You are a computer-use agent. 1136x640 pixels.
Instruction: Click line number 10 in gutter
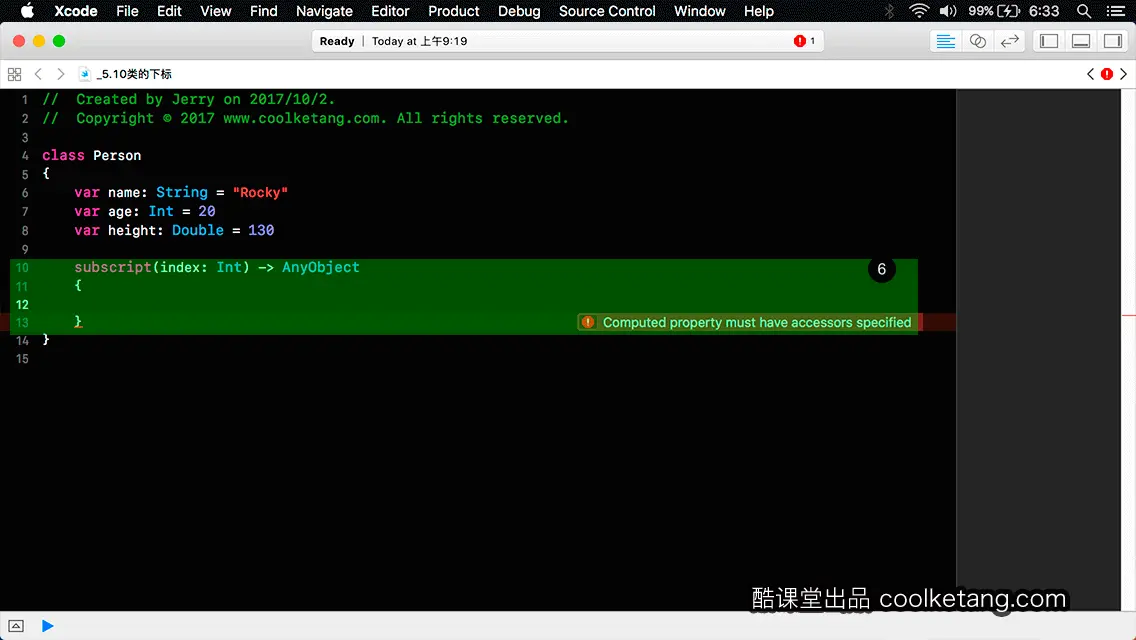tap(22, 267)
